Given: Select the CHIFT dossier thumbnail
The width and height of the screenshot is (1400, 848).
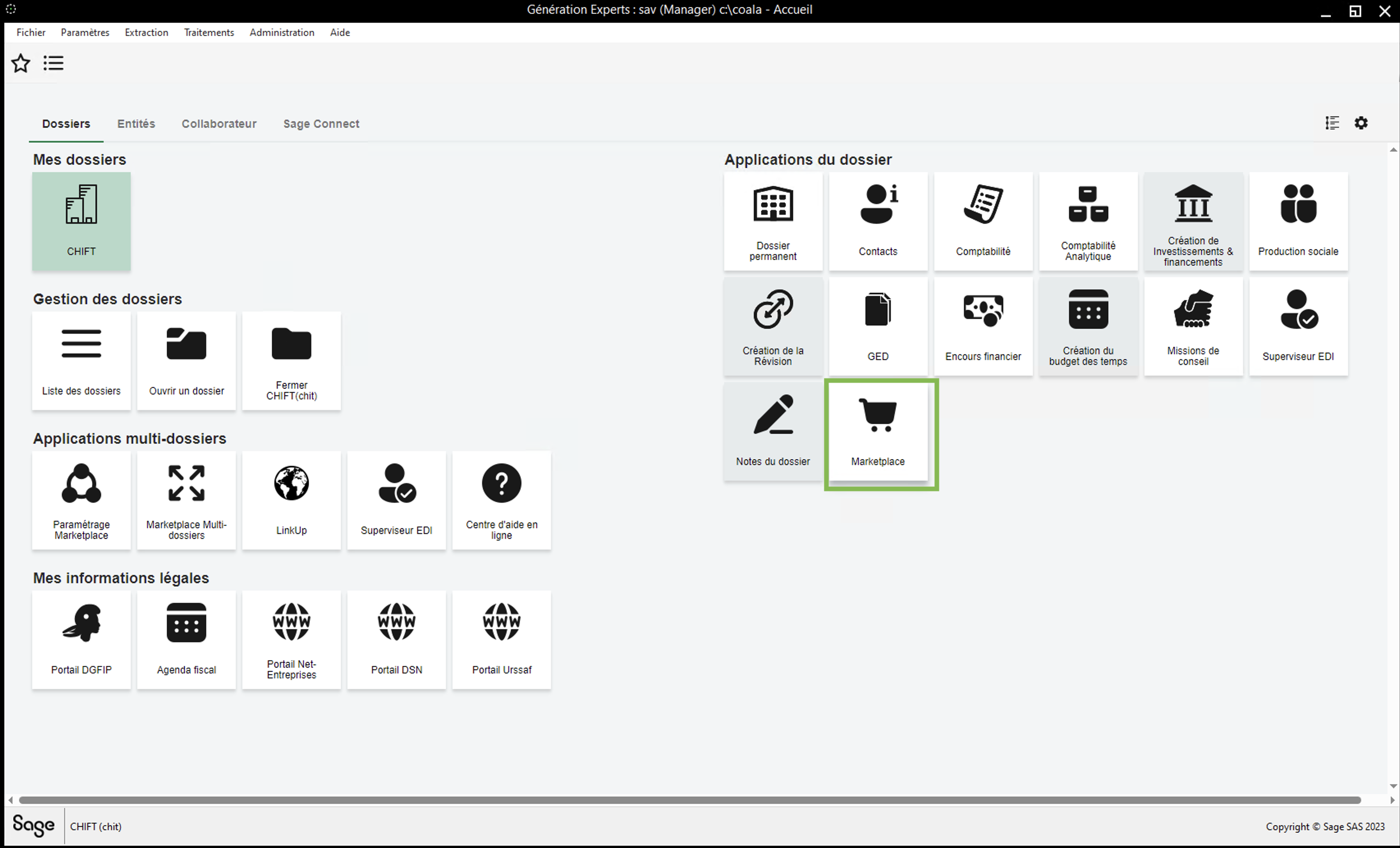Looking at the screenshot, I should pos(81,222).
